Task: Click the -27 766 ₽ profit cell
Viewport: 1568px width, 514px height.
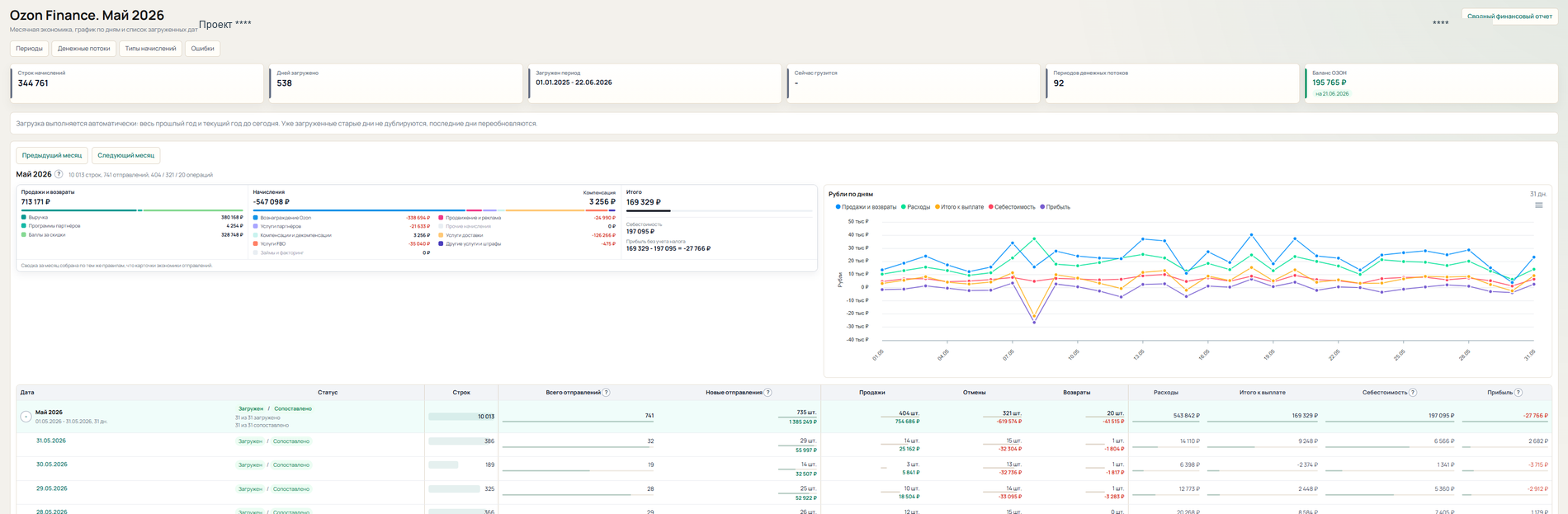Action: click(x=1535, y=416)
